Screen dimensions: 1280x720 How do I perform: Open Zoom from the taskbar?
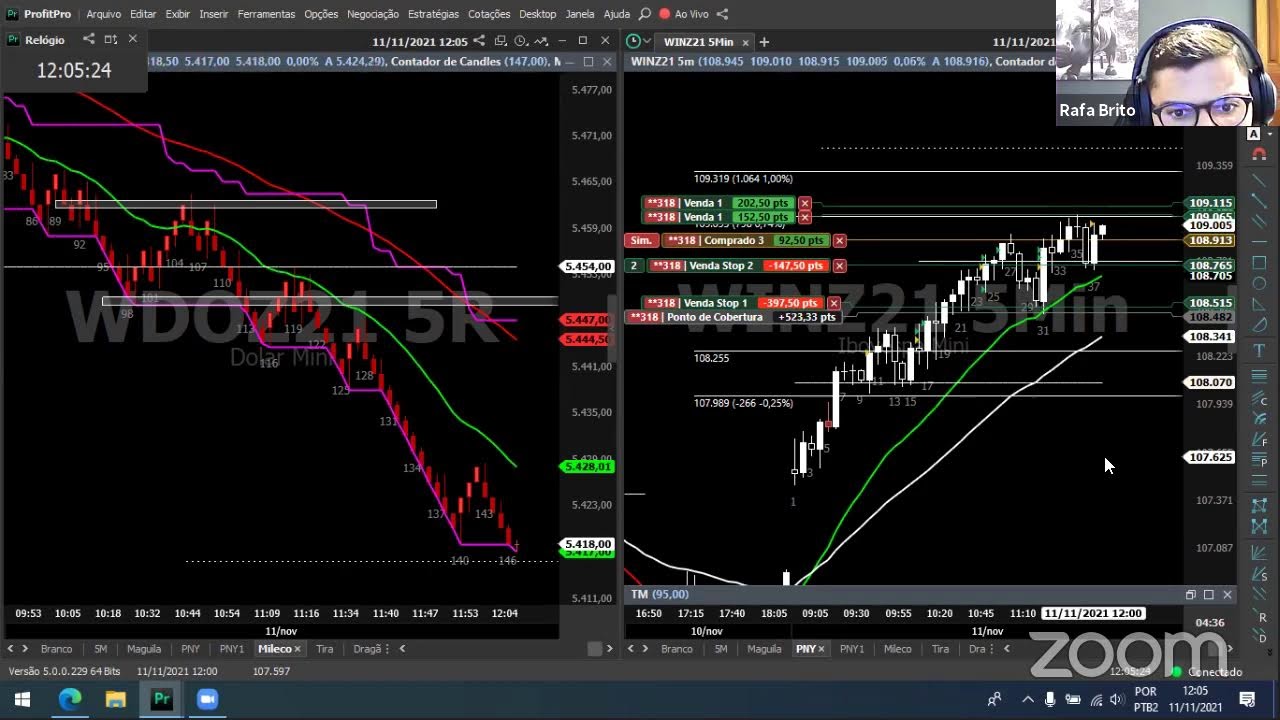click(x=207, y=699)
